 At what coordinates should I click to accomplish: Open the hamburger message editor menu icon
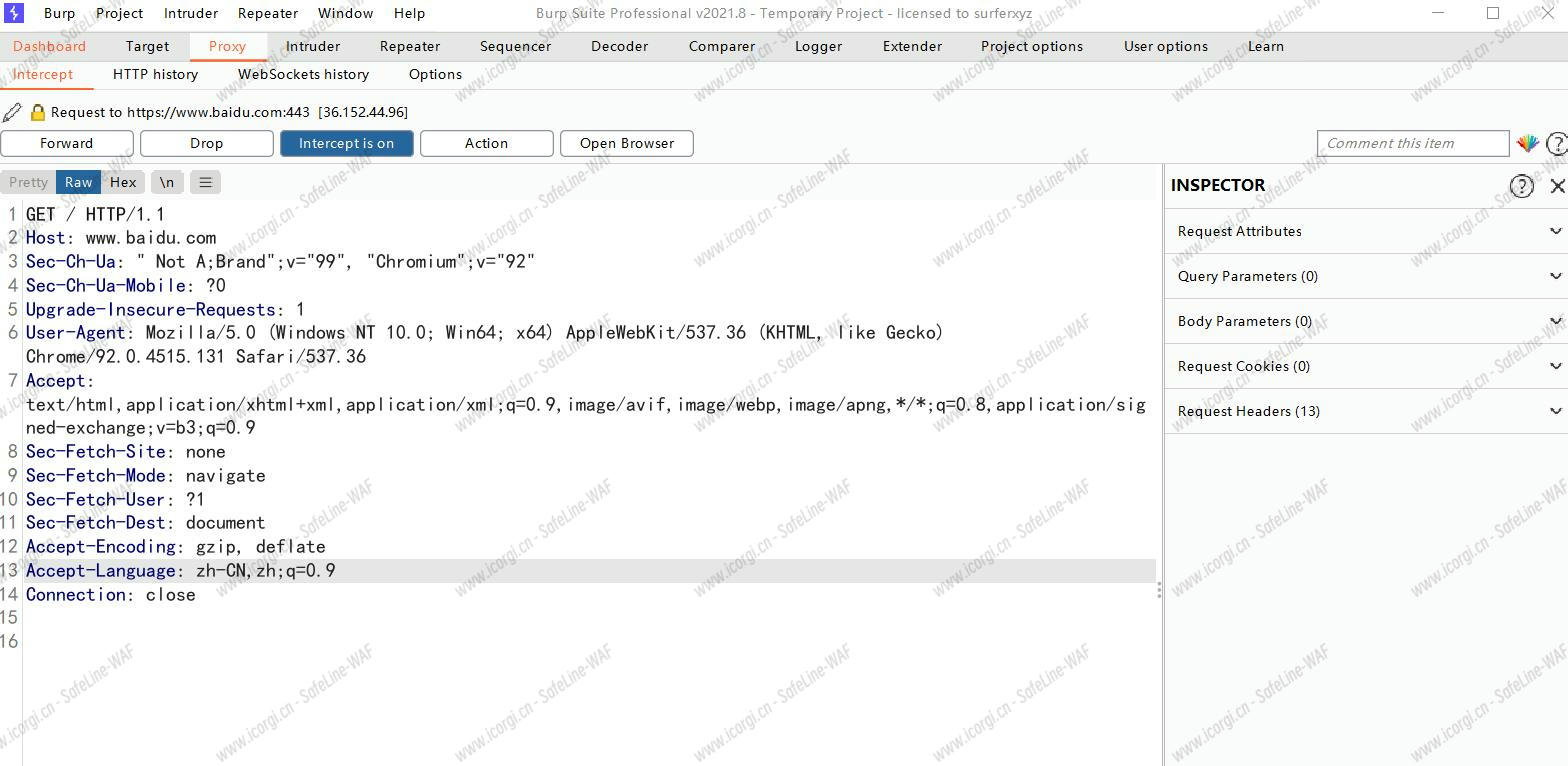coord(205,182)
